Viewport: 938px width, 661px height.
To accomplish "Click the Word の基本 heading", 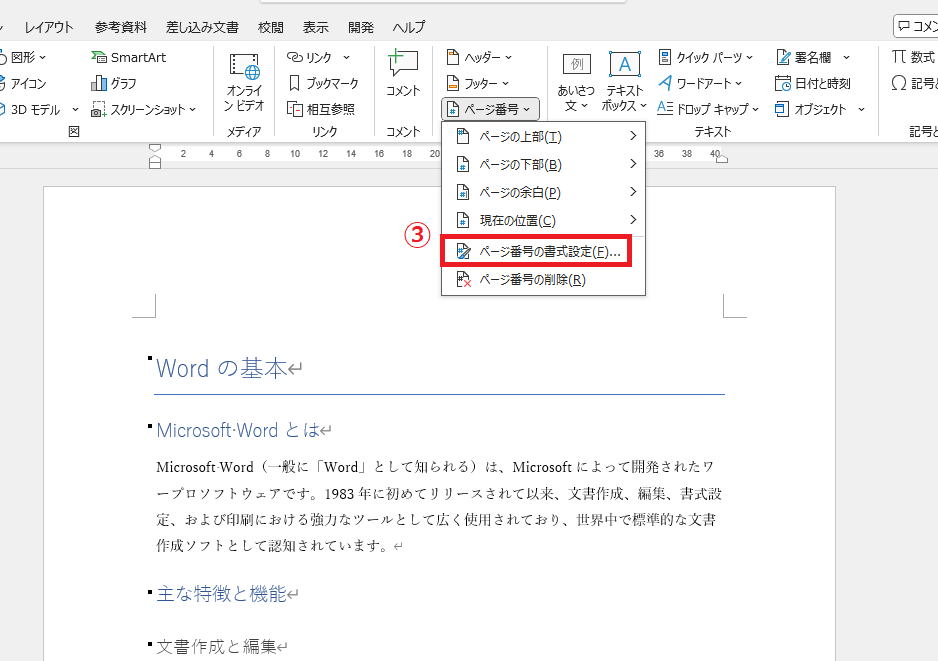I will [222, 368].
